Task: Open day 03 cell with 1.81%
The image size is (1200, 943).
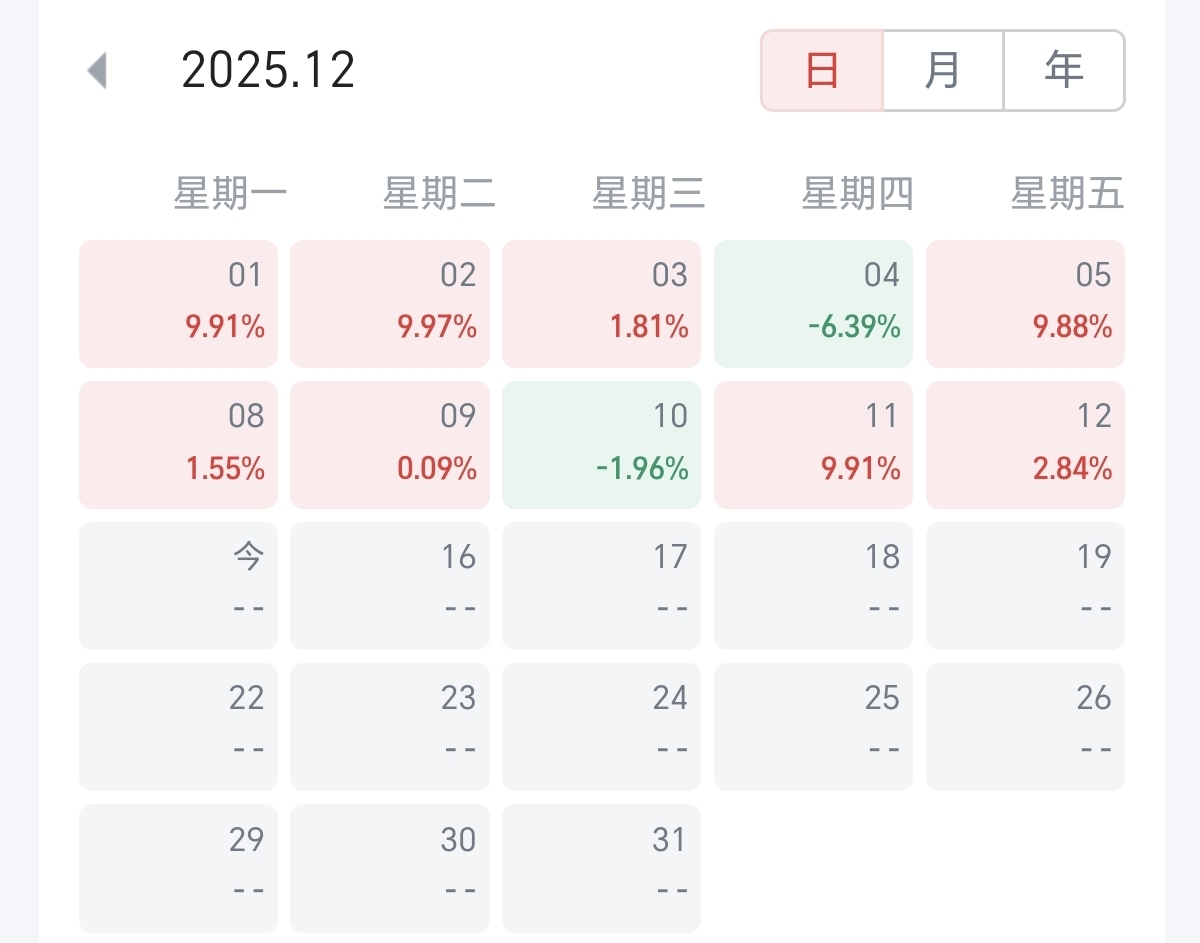Action: click(601, 304)
